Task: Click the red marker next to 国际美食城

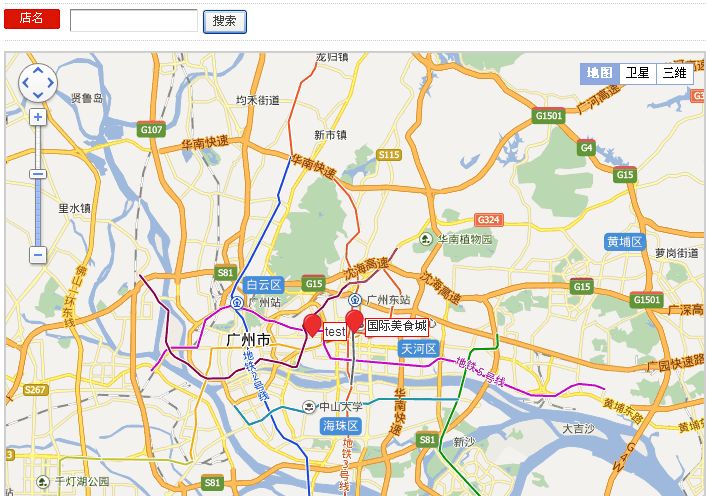Action: 354,321
